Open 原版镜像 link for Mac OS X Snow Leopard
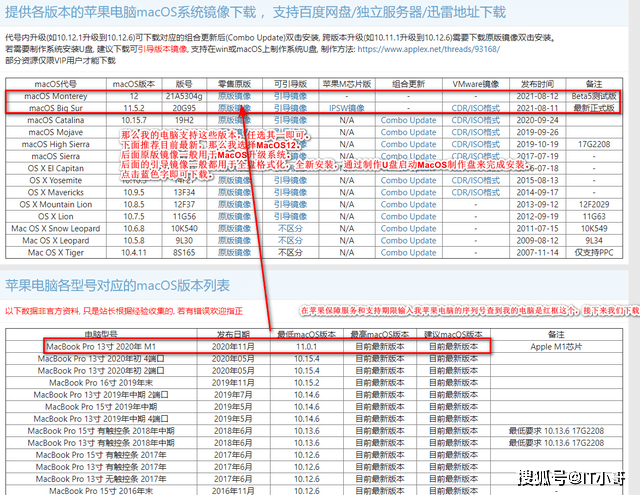640x495 pixels. (234, 229)
